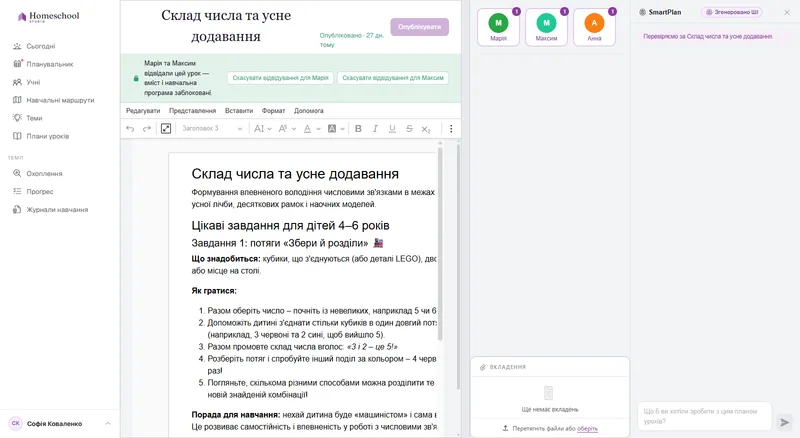Toggle italic formatting
The image size is (800, 438).
point(375,129)
